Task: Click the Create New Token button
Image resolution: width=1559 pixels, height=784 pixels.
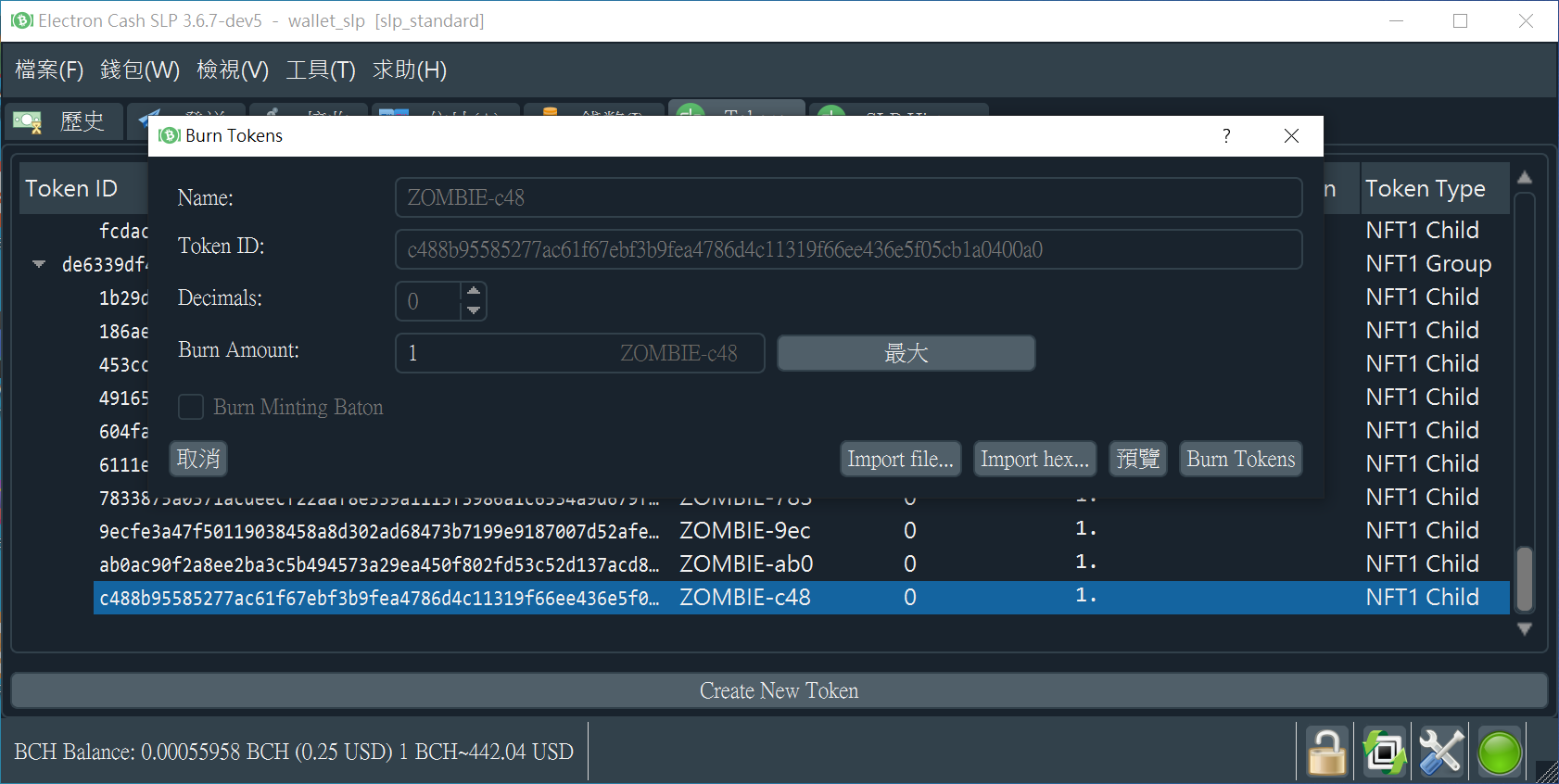Action: [x=779, y=690]
